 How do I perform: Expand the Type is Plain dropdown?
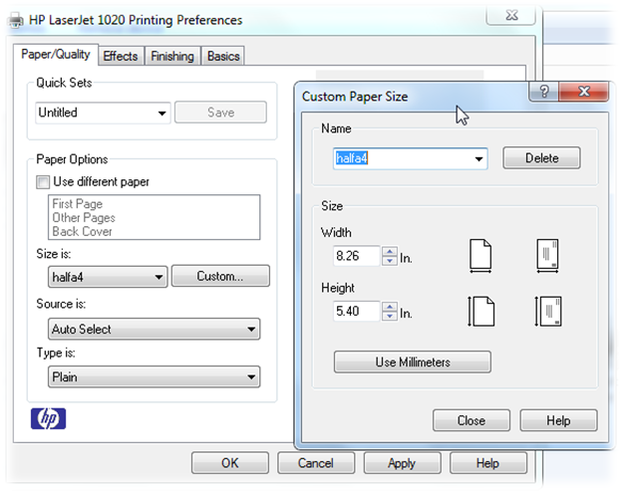[154, 377]
